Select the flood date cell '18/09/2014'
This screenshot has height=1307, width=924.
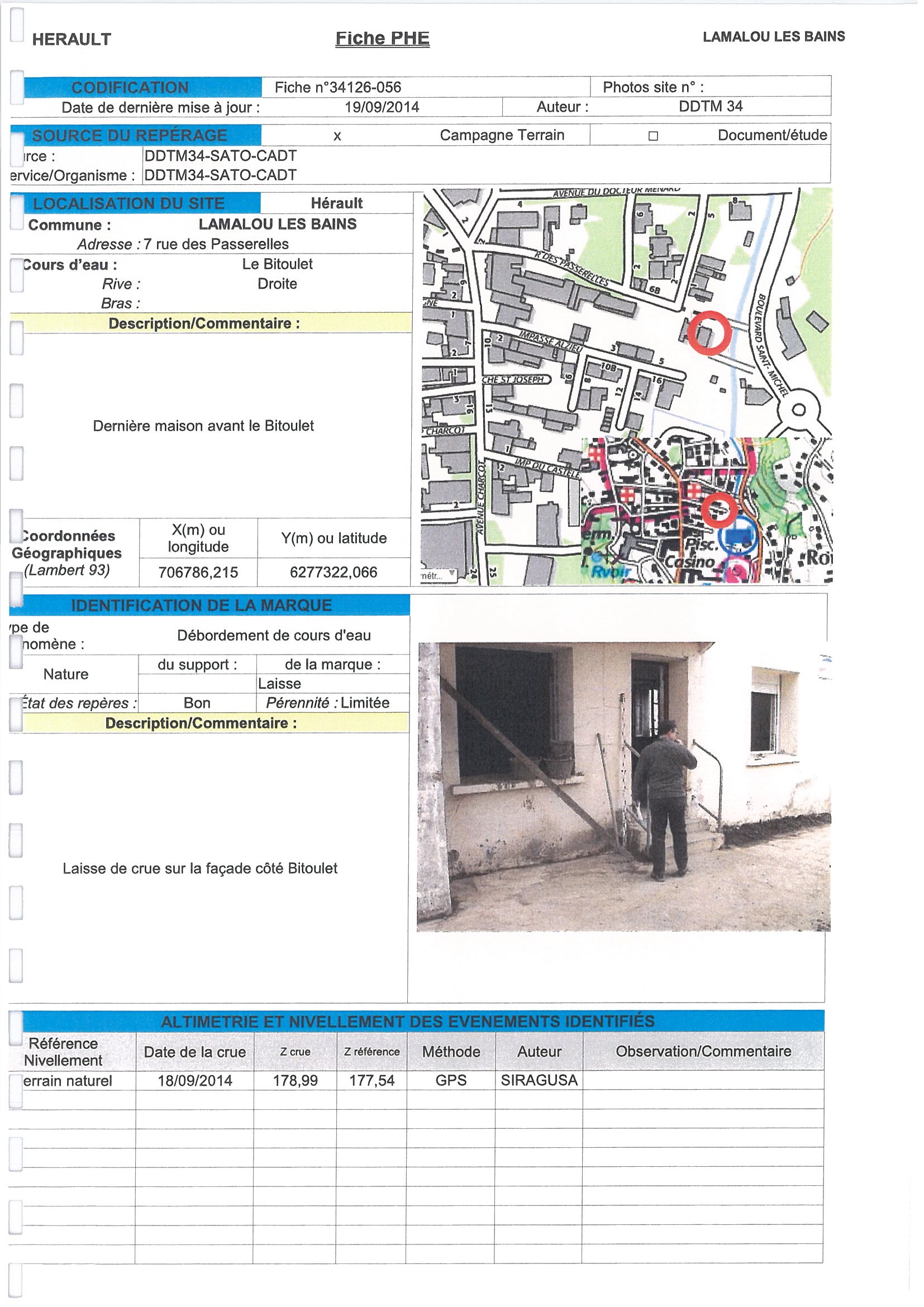click(197, 1089)
